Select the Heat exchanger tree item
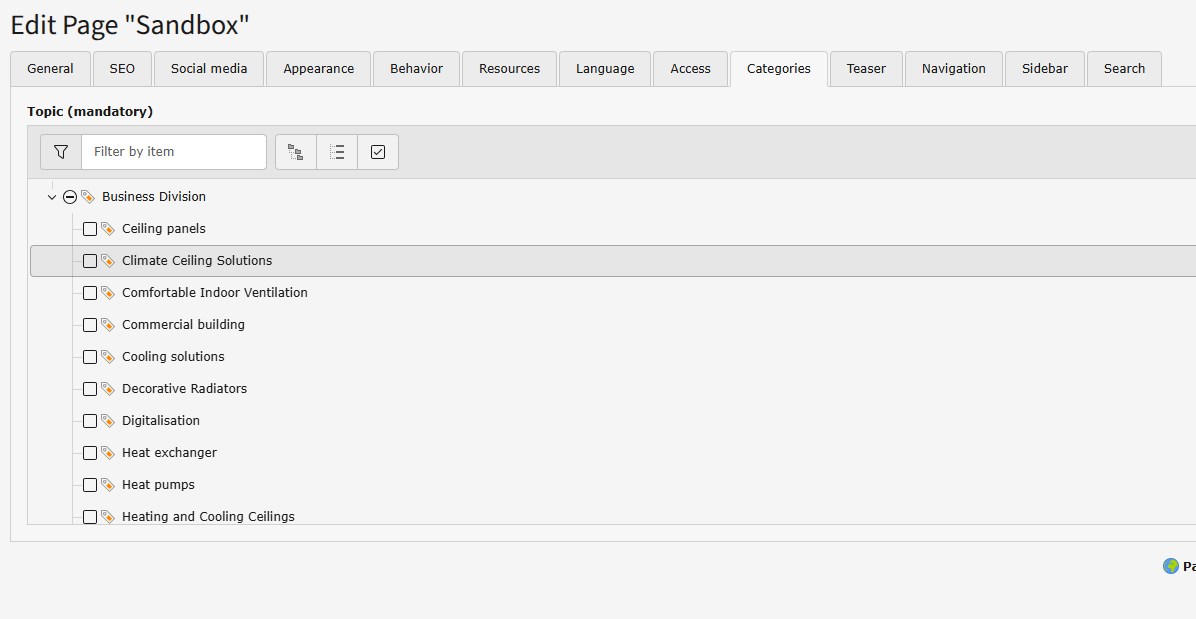The width and height of the screenshot is (1196, 619). [x=169, y=453]
